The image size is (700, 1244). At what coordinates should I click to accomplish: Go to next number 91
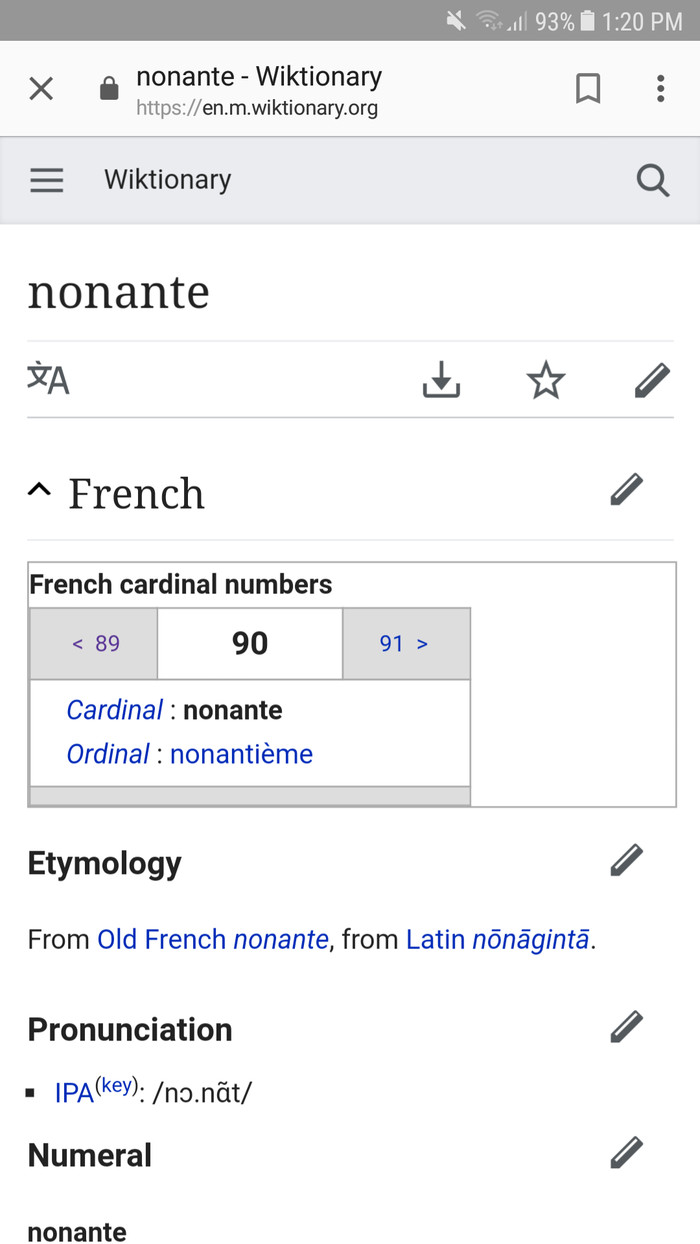(406, 644)
